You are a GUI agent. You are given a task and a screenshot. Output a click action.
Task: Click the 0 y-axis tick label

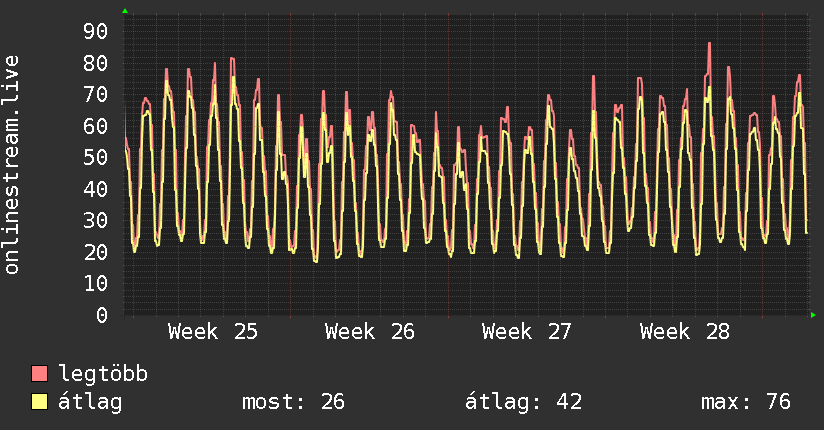tap(102, 315)
